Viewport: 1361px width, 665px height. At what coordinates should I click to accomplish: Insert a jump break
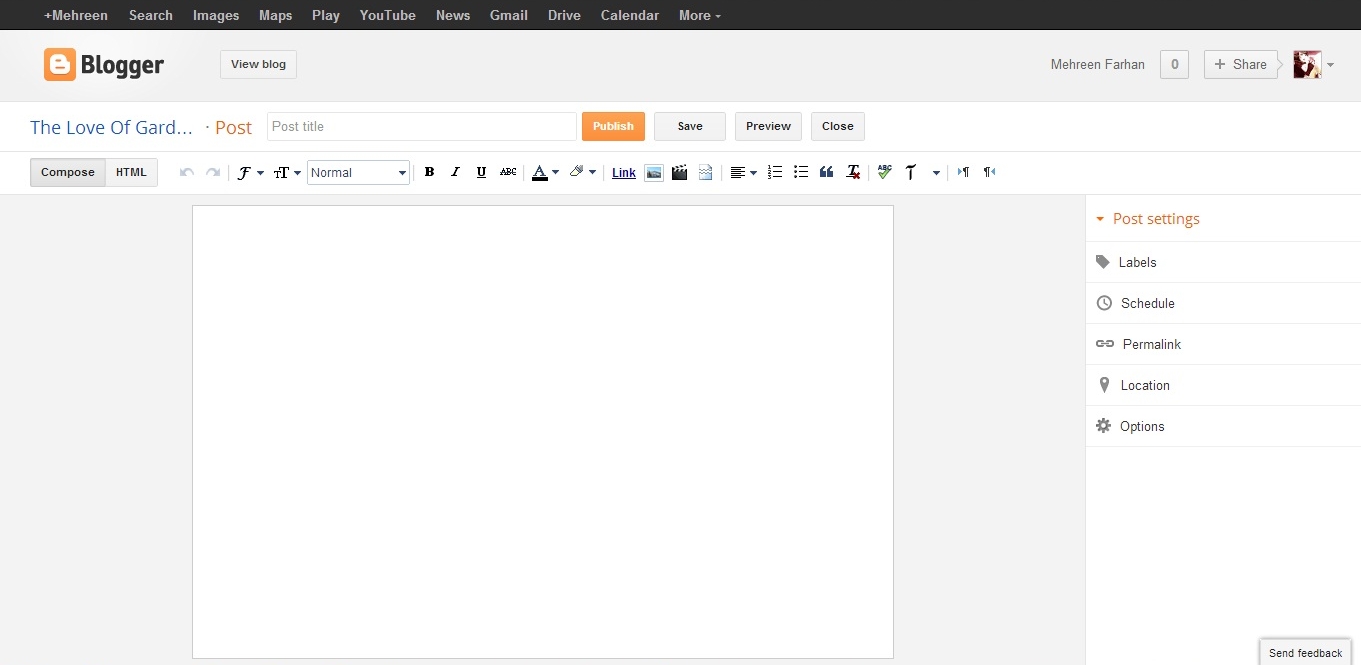(x=705, y=172)
